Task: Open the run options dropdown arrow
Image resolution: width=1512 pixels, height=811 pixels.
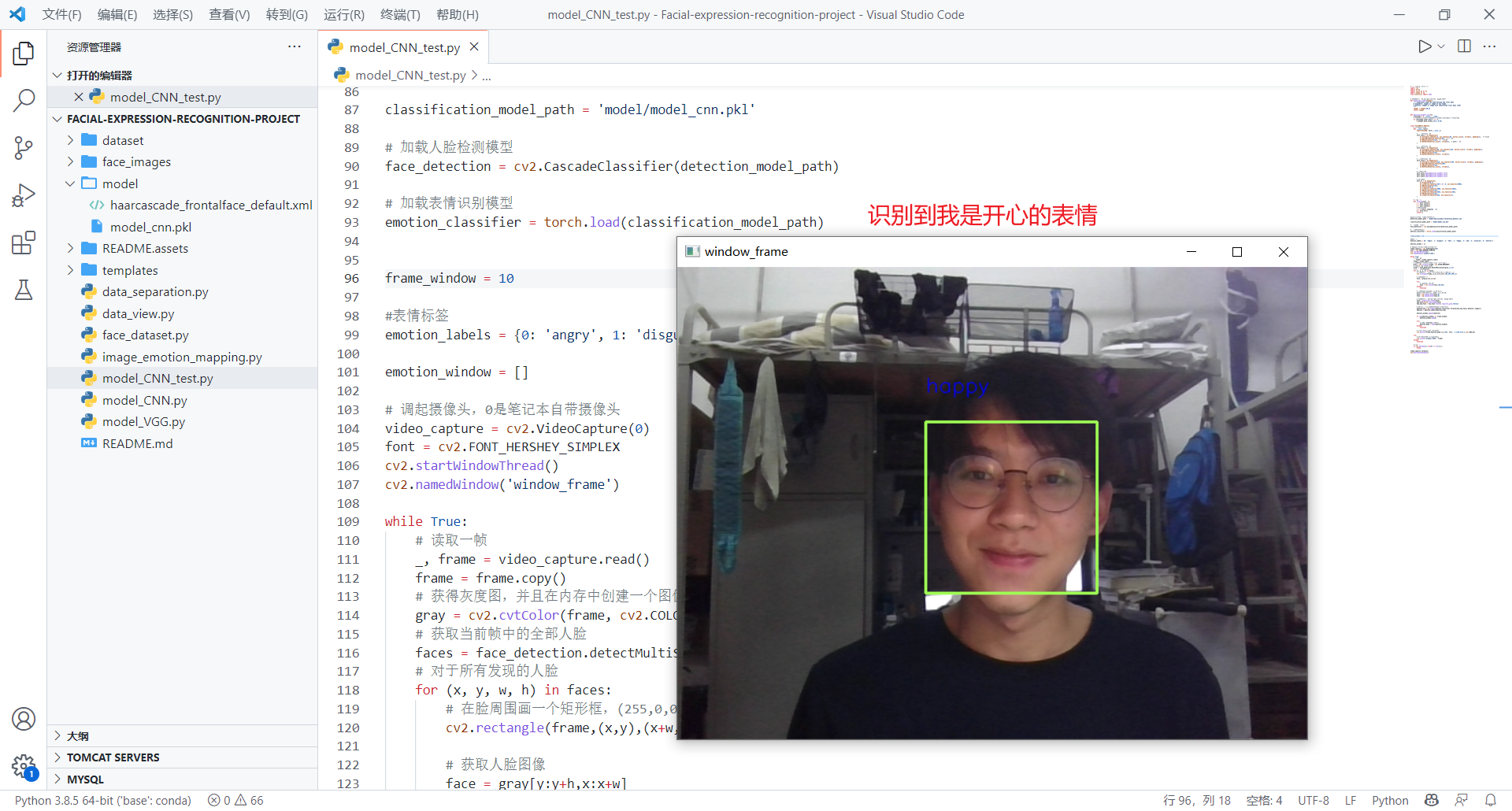Action: (1441, 46)
